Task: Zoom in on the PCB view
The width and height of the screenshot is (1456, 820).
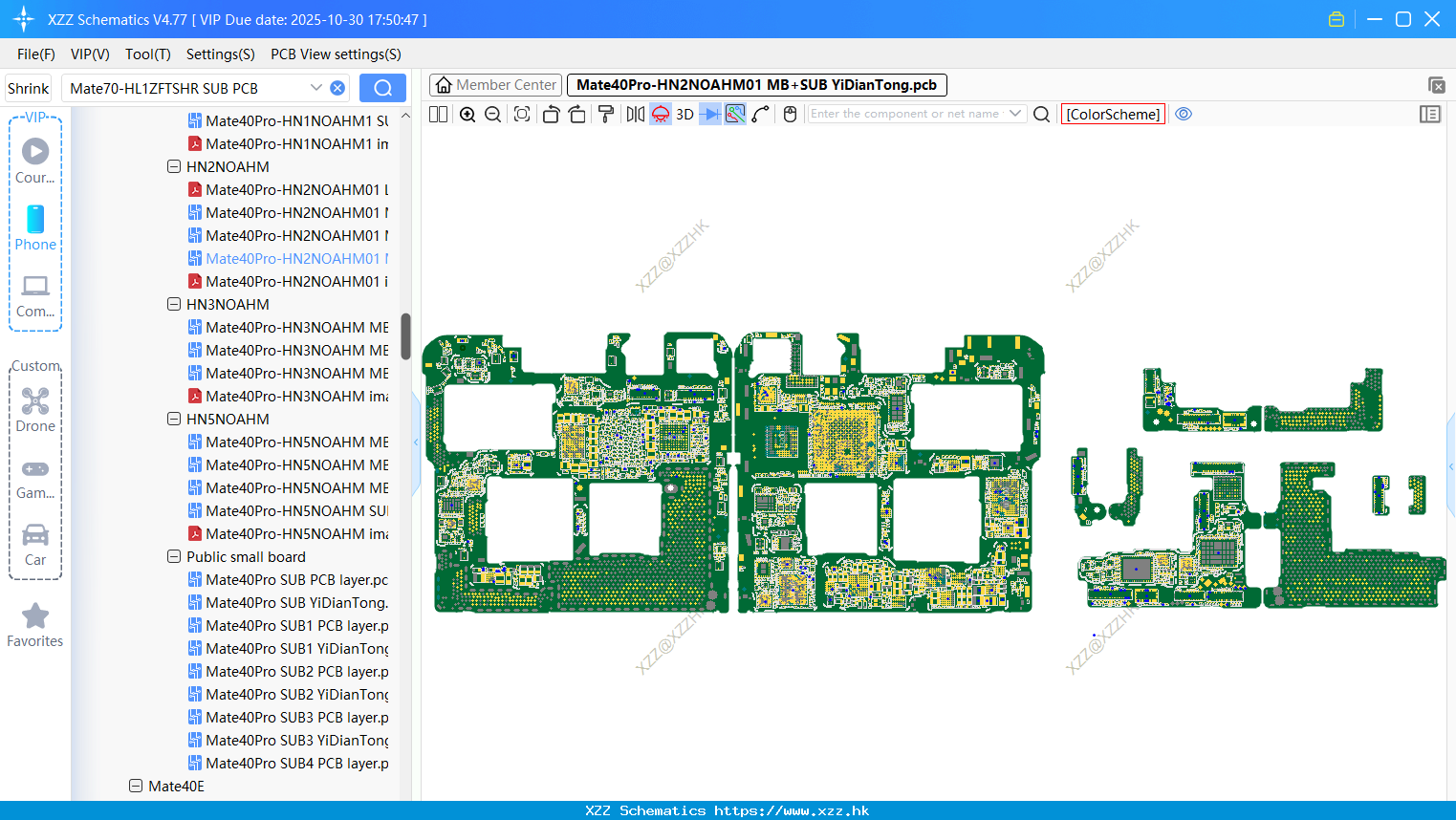Action: pyautogui.click(x=467, y=114)
